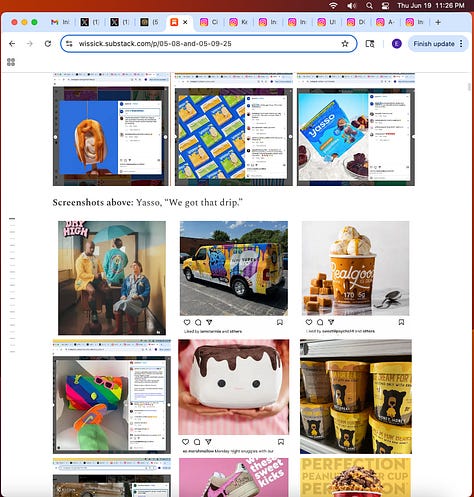Screen dimensions: 474x497
Task: Click the forward navigation arrow
Action: 30,44
